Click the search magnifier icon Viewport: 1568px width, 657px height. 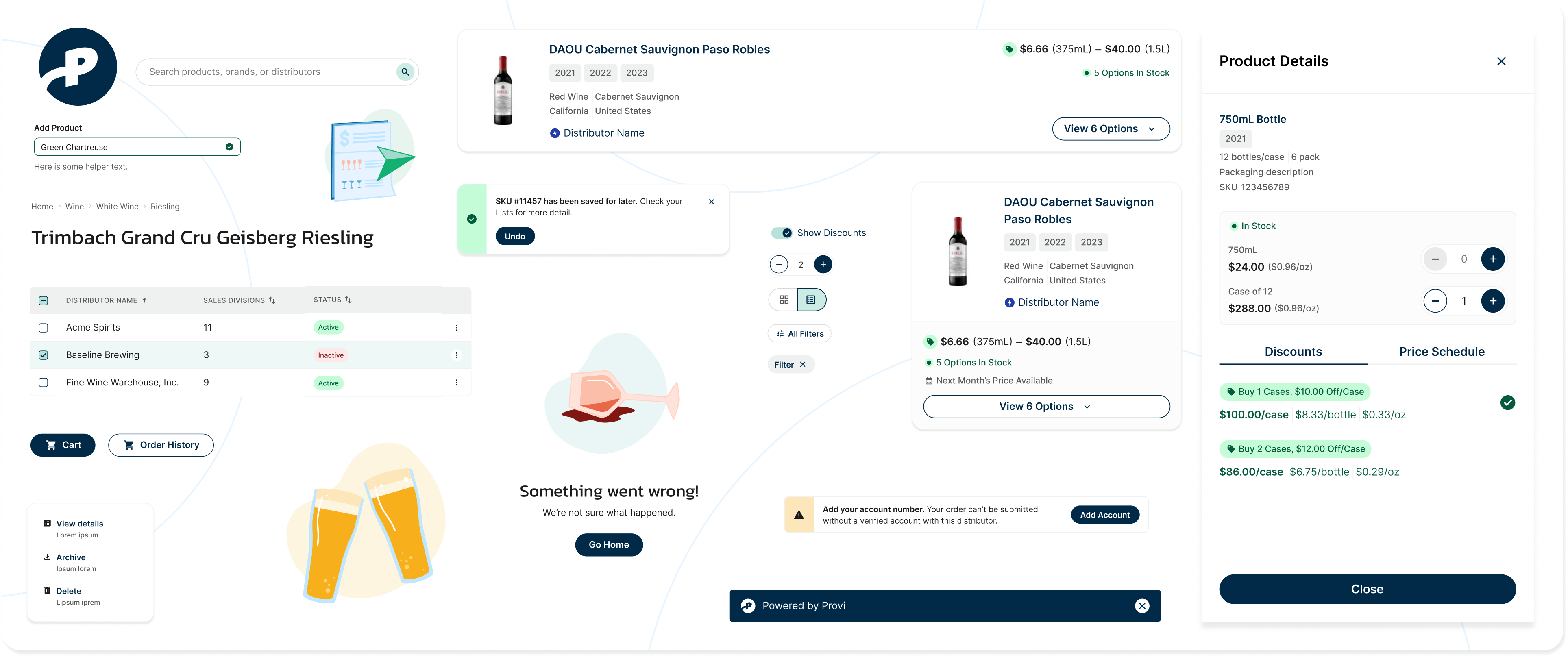click(x=405, y=72)
